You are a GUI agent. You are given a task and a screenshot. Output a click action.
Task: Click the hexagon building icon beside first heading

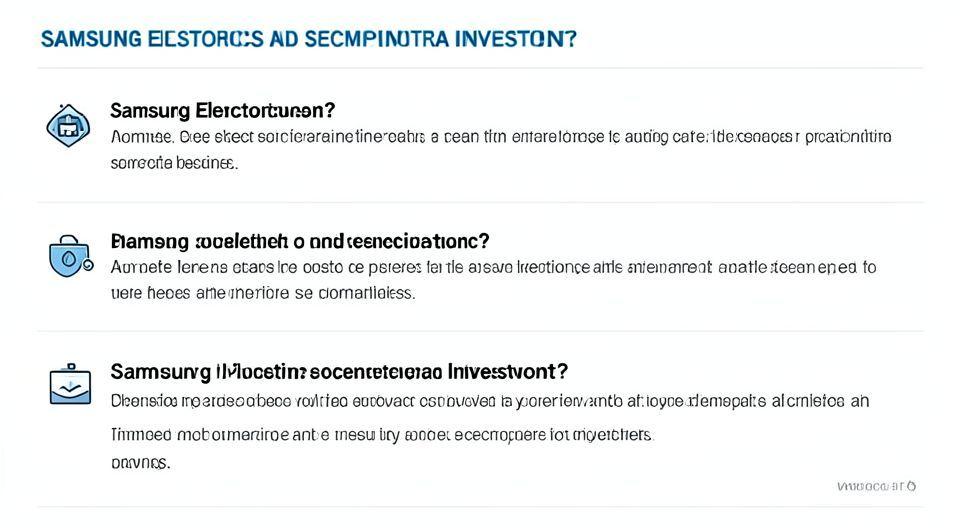click(68, 126)
